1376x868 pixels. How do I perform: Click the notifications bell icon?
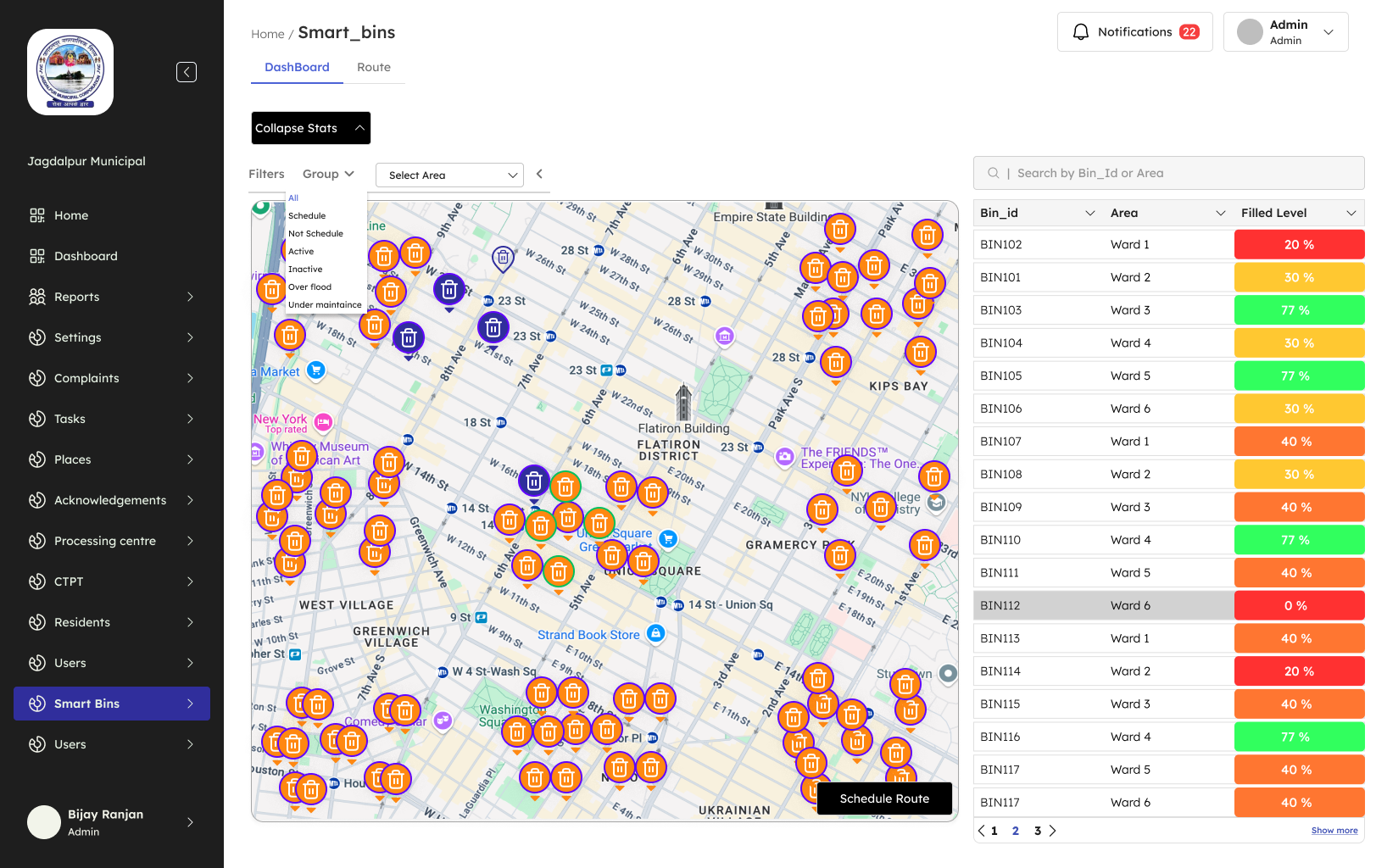(1081, 32)
